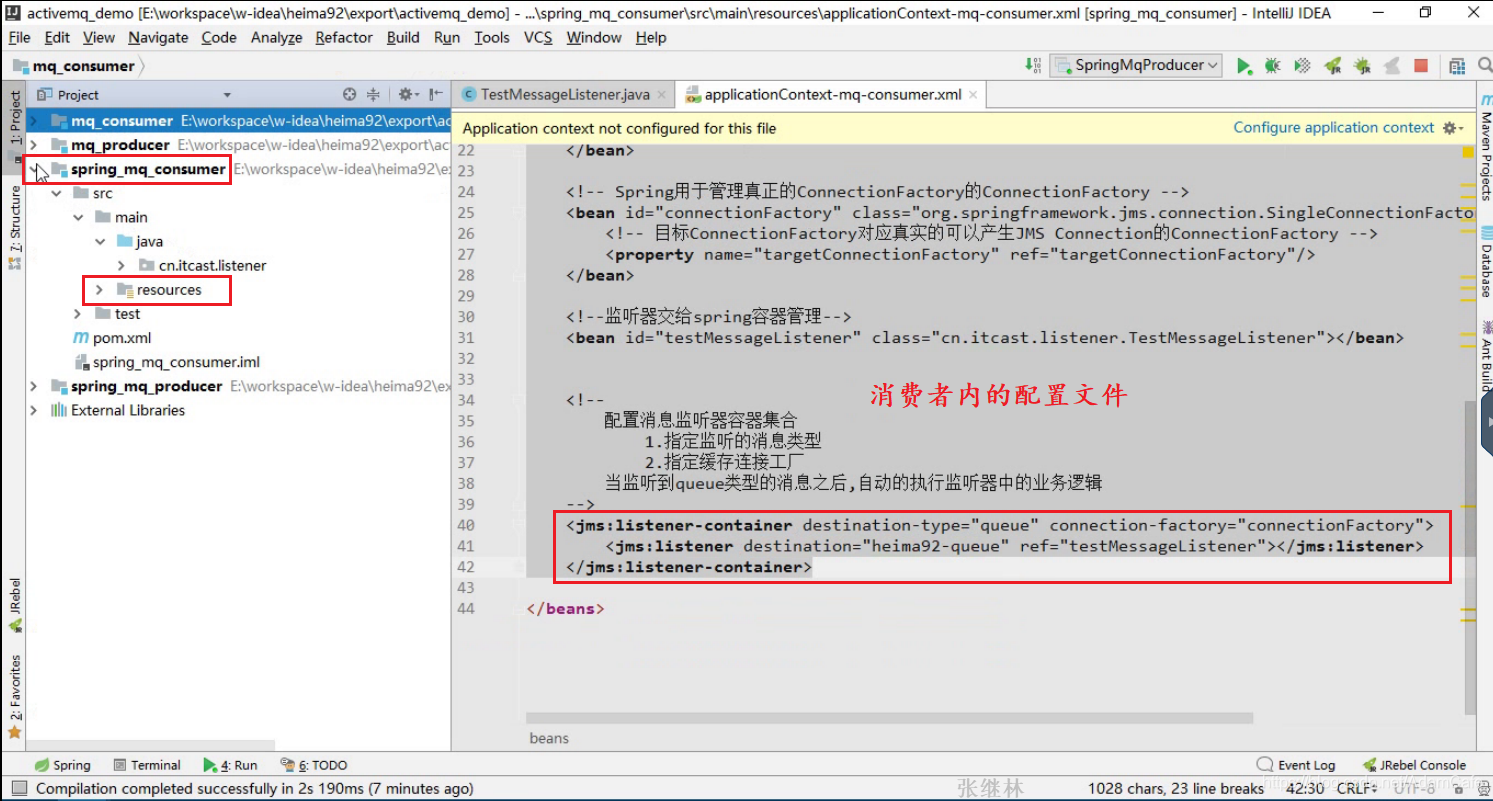
Task: Click Configure application context link
Action: pos(1334,128)
